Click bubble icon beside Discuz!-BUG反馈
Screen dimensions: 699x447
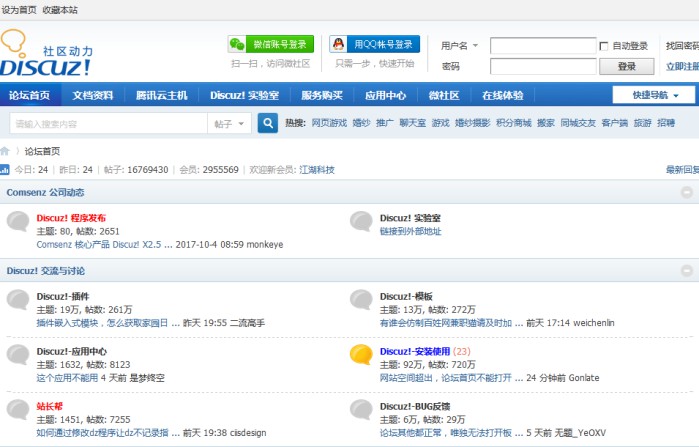tap(361, 410)
